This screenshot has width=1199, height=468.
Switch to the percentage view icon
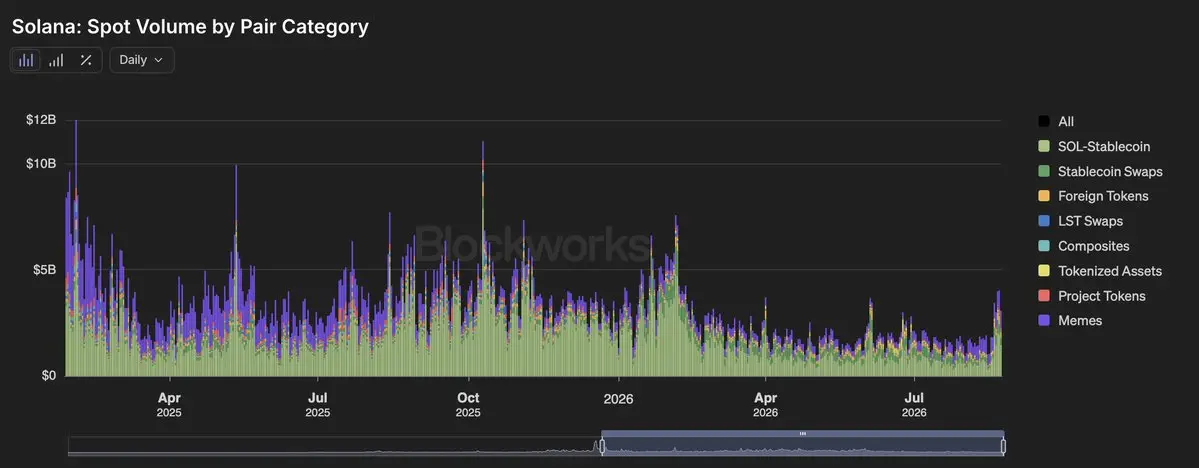tap(86, 60)
